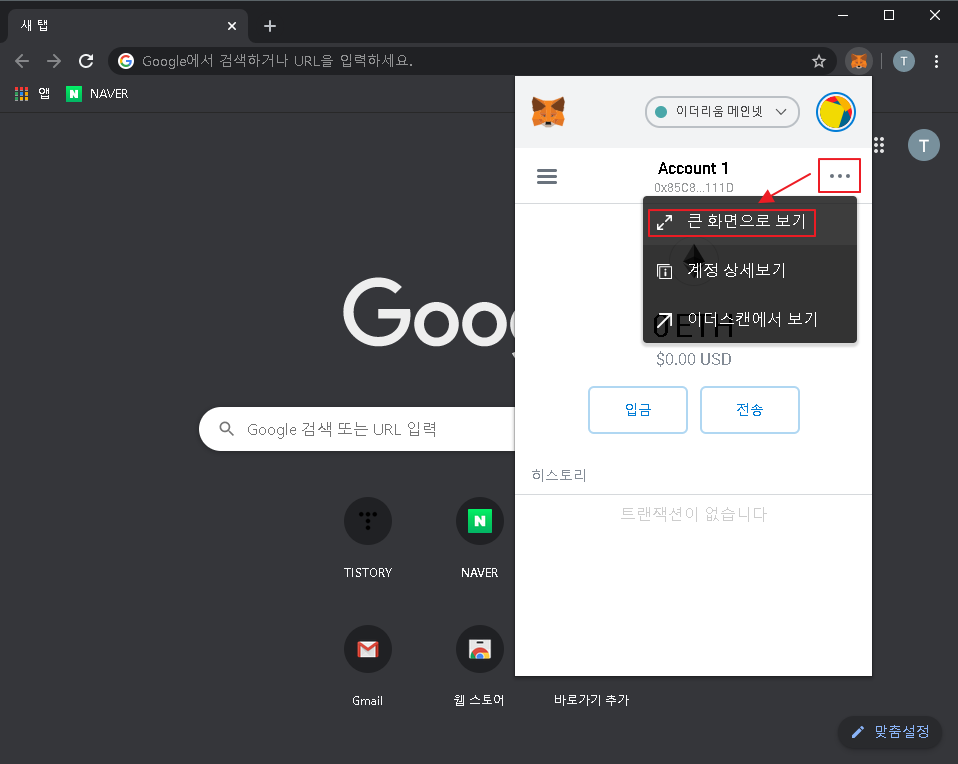Bookmark this page with star icon
This screenshot has width=958, height=764.
click(x=819, y=61)
